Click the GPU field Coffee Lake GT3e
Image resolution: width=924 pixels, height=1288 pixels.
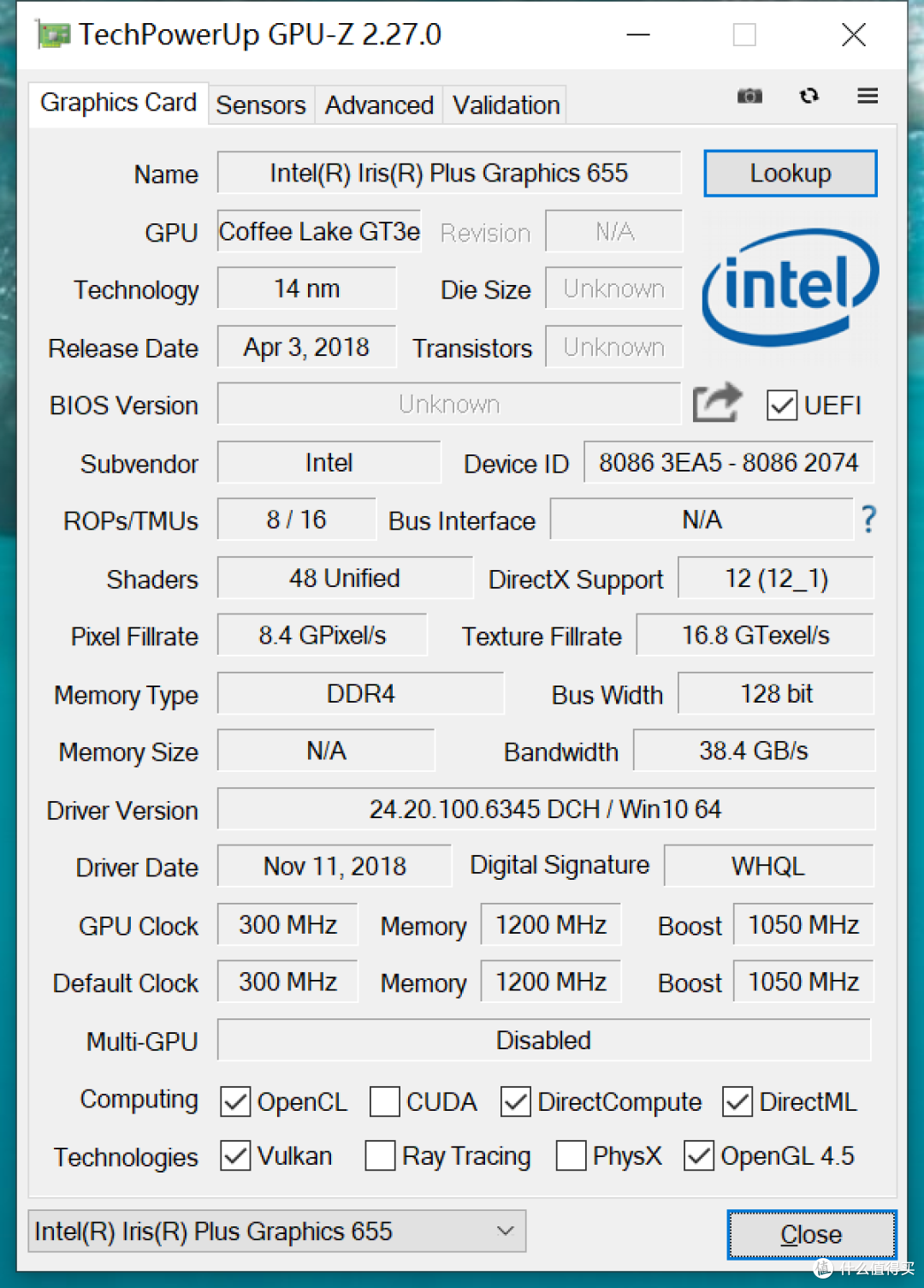[319, 231]
